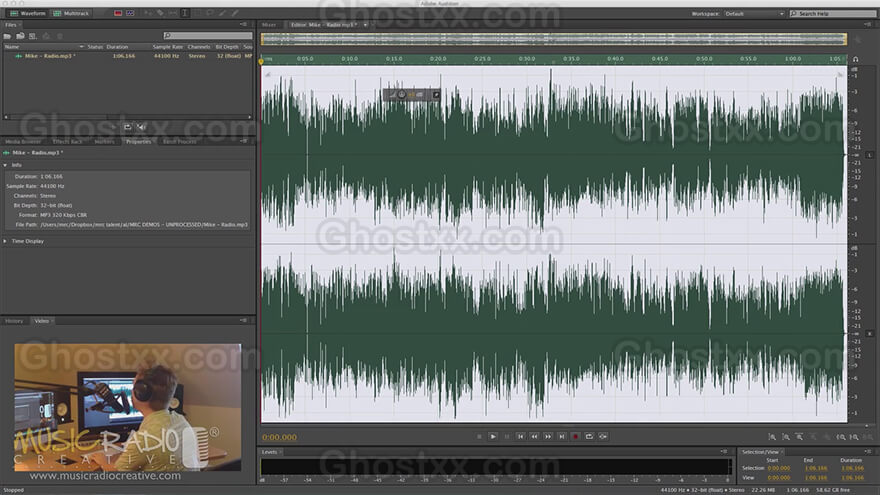Screen dimensions: 880x495
Task: Click the Fast Forward button
Action: click(x=548, y=437)
